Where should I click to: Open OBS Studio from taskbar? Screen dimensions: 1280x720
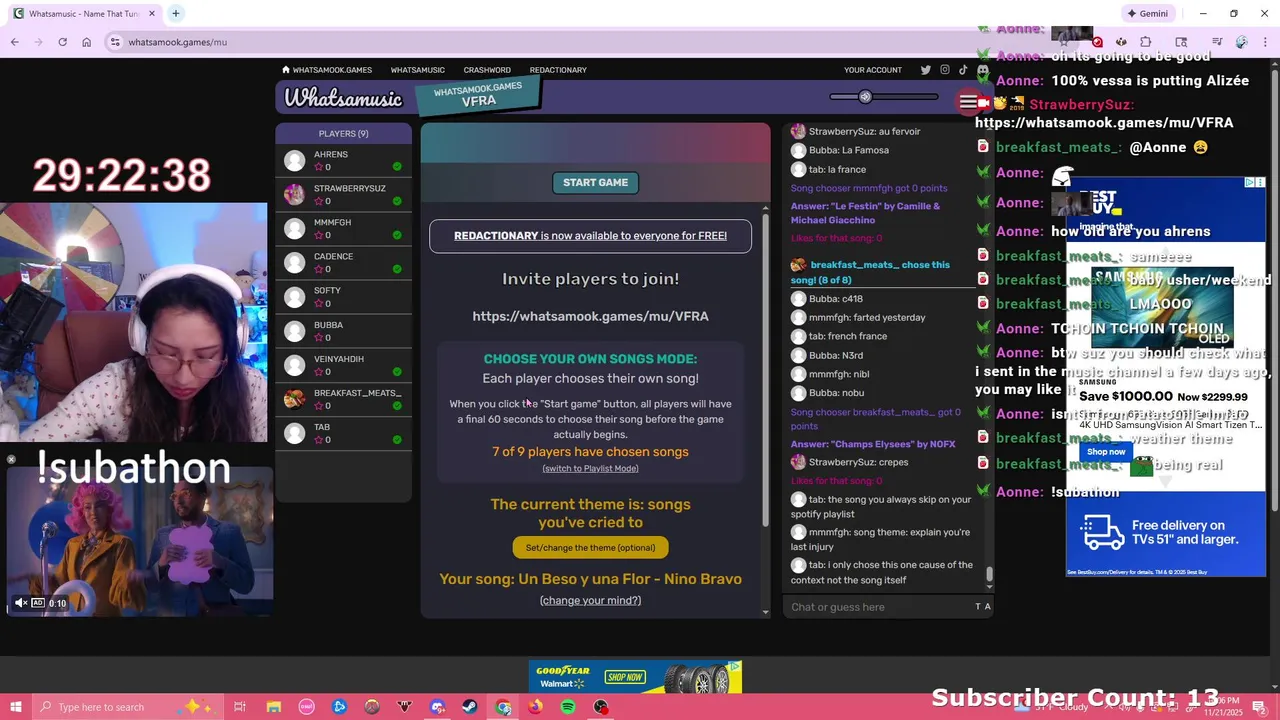click(601, 707)
